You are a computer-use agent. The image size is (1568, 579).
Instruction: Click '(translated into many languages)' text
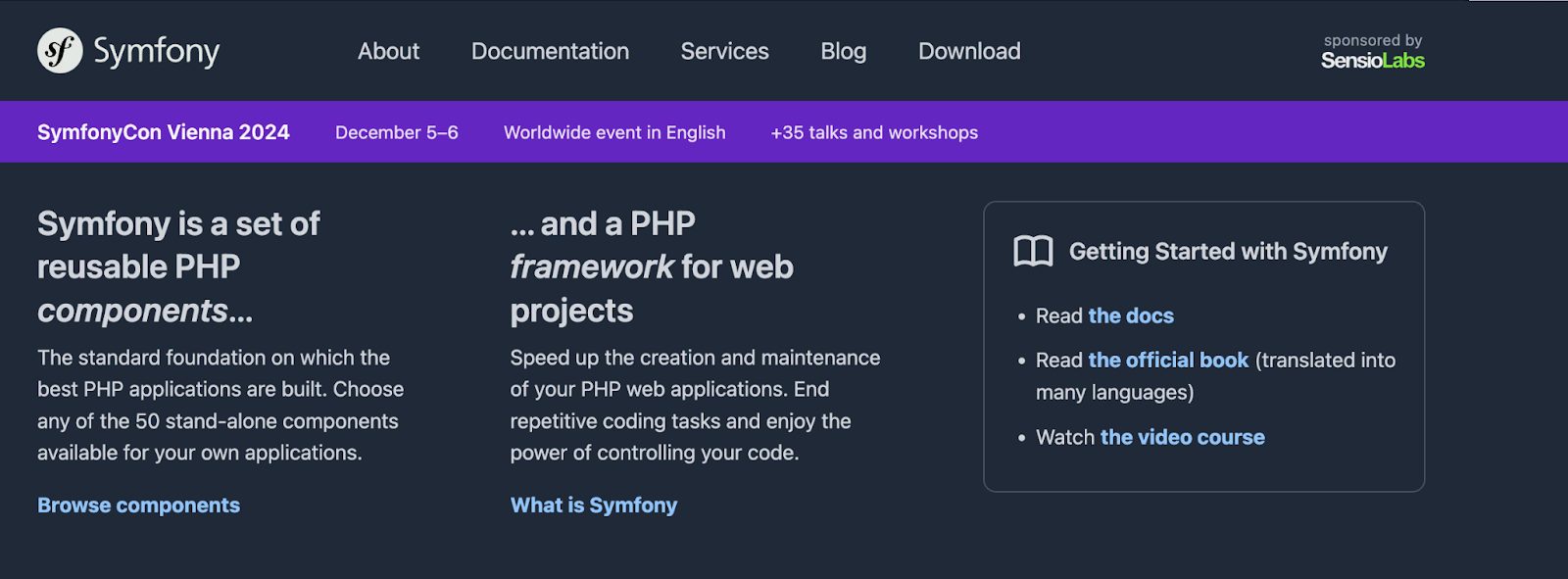coord(1215,376)
